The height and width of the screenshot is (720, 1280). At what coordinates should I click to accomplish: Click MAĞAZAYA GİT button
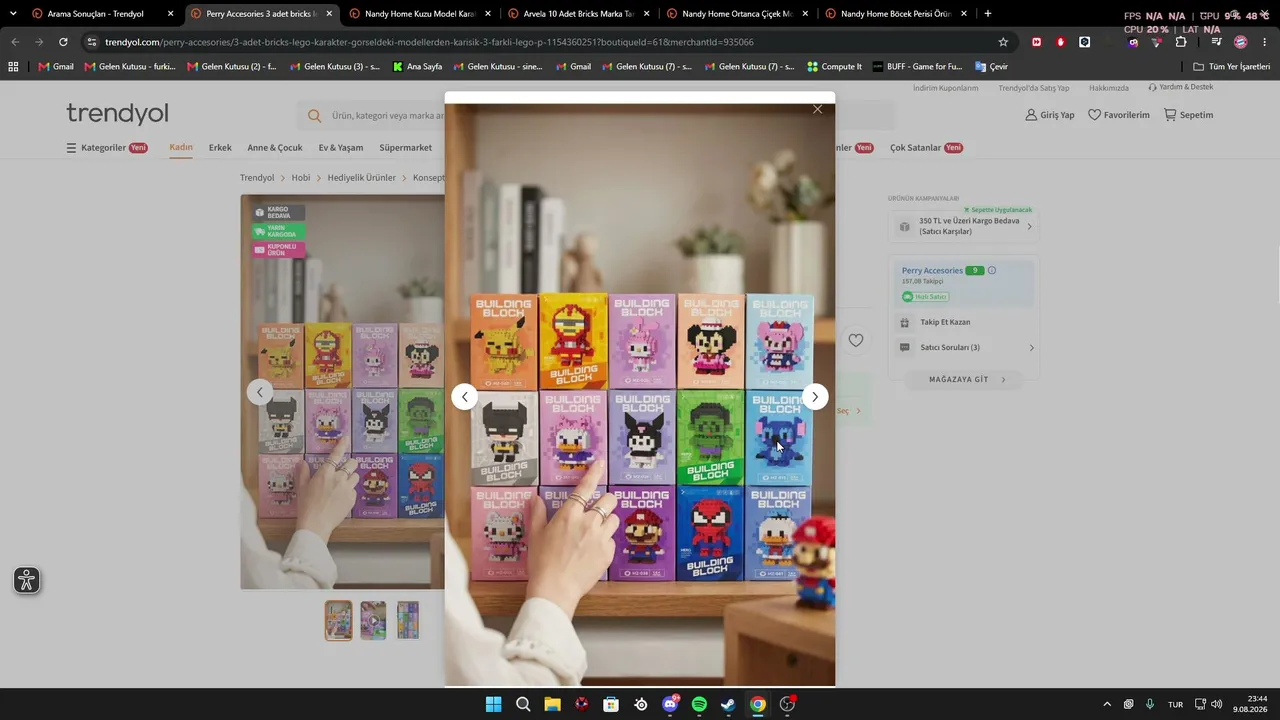point(964,379)
